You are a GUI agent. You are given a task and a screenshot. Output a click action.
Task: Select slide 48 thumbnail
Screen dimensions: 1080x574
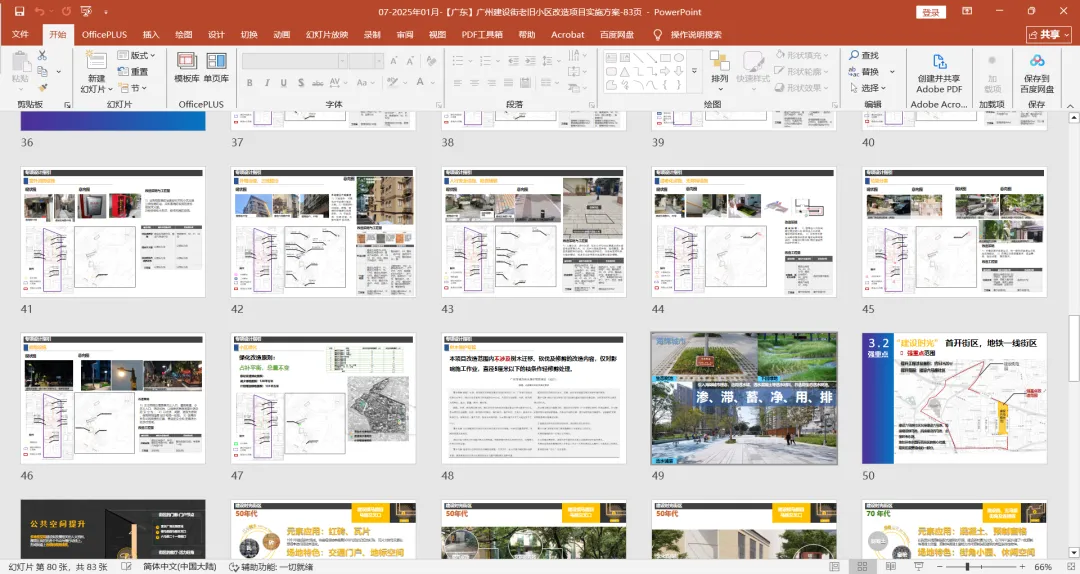point(534,398)
